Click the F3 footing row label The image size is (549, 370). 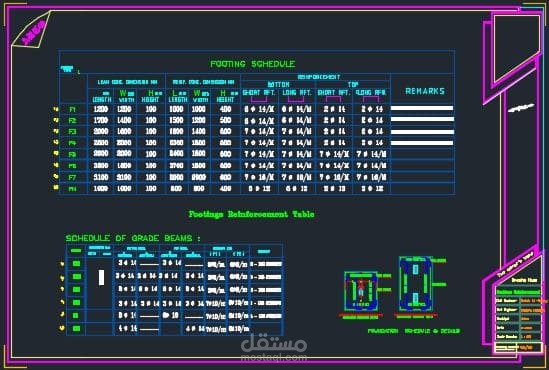[72, 132]
